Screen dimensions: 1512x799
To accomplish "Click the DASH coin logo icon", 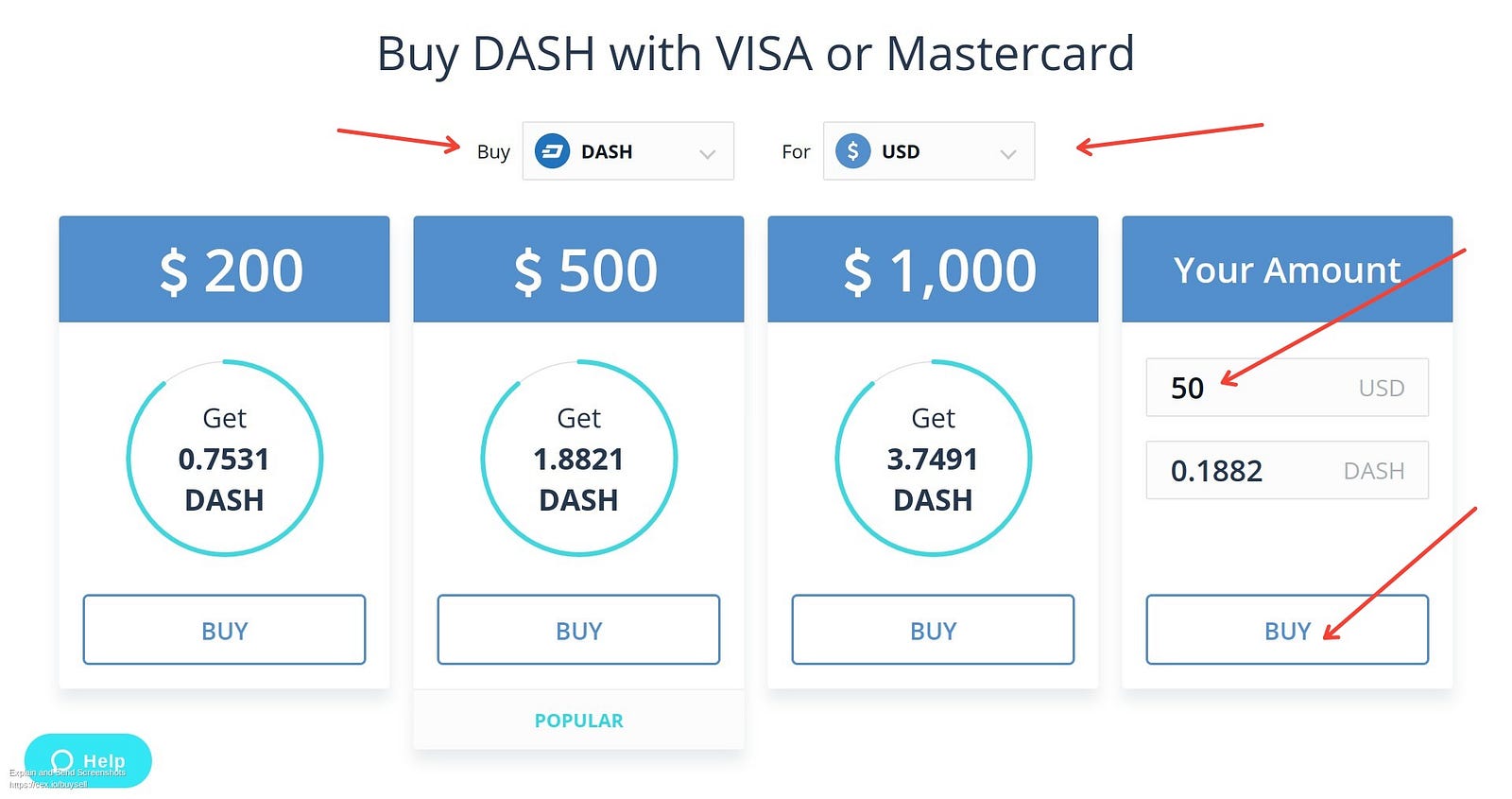I will click(552, 151).
